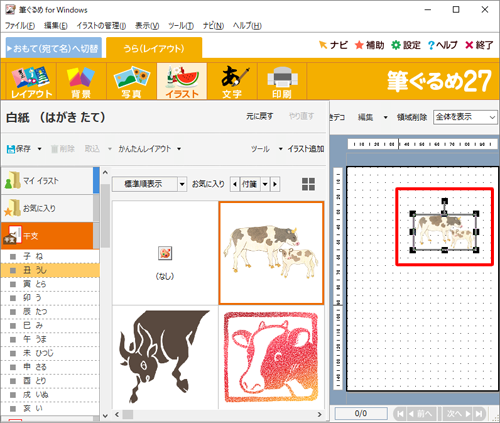Open the お気に入り favorites folder
The image size is (500, 423).
tap(47, 208)
